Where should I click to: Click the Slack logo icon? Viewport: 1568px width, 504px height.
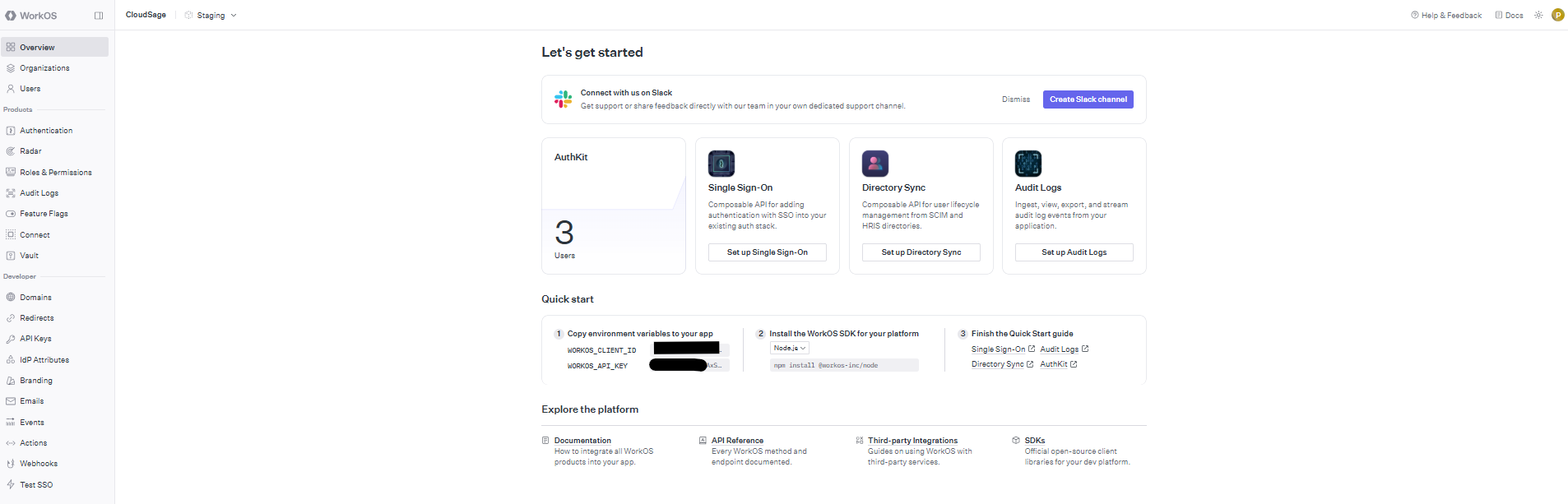tap(564, 99)
